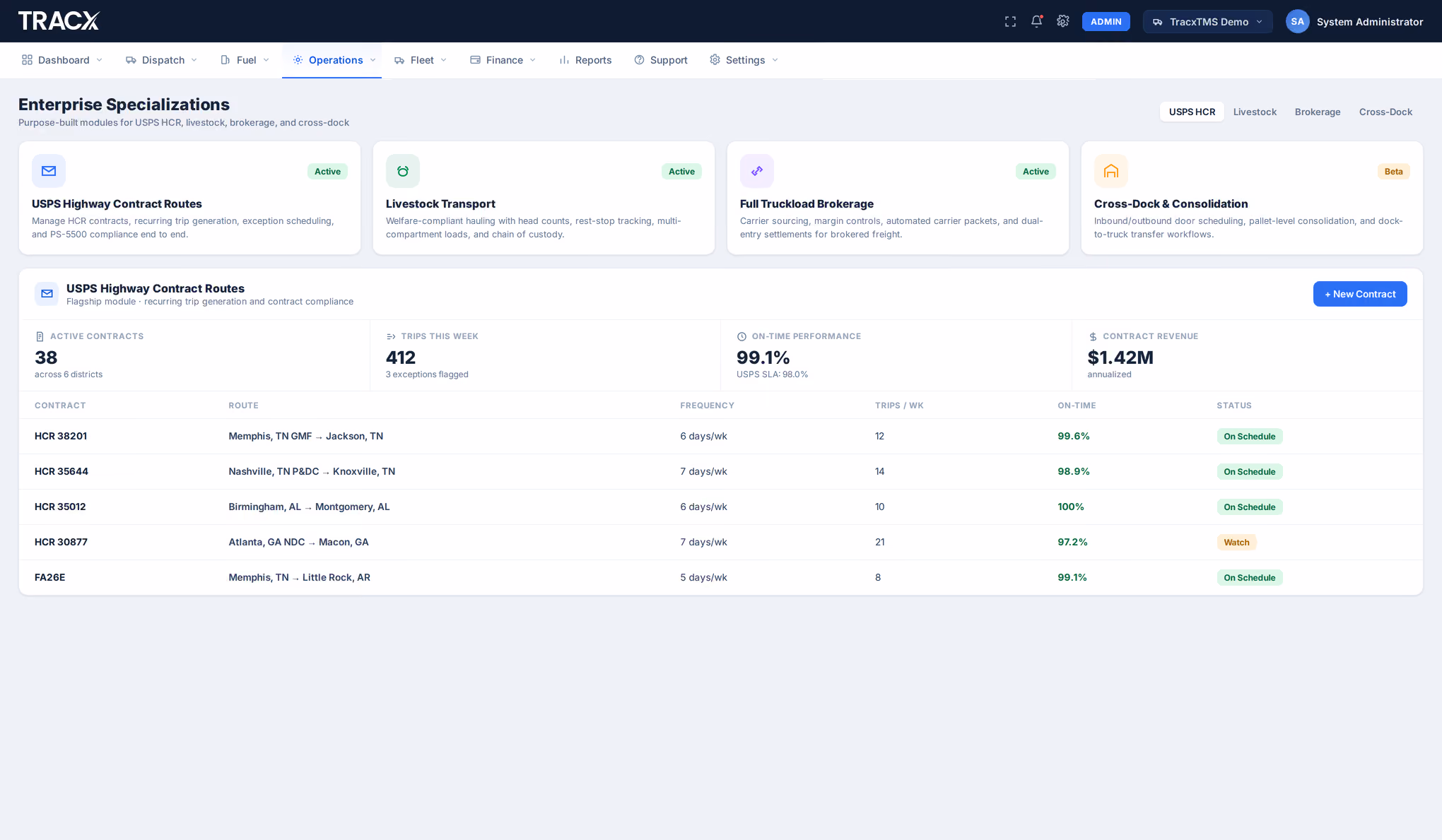Click the Trips This Week icon
1442x840 pixels.
391,336
